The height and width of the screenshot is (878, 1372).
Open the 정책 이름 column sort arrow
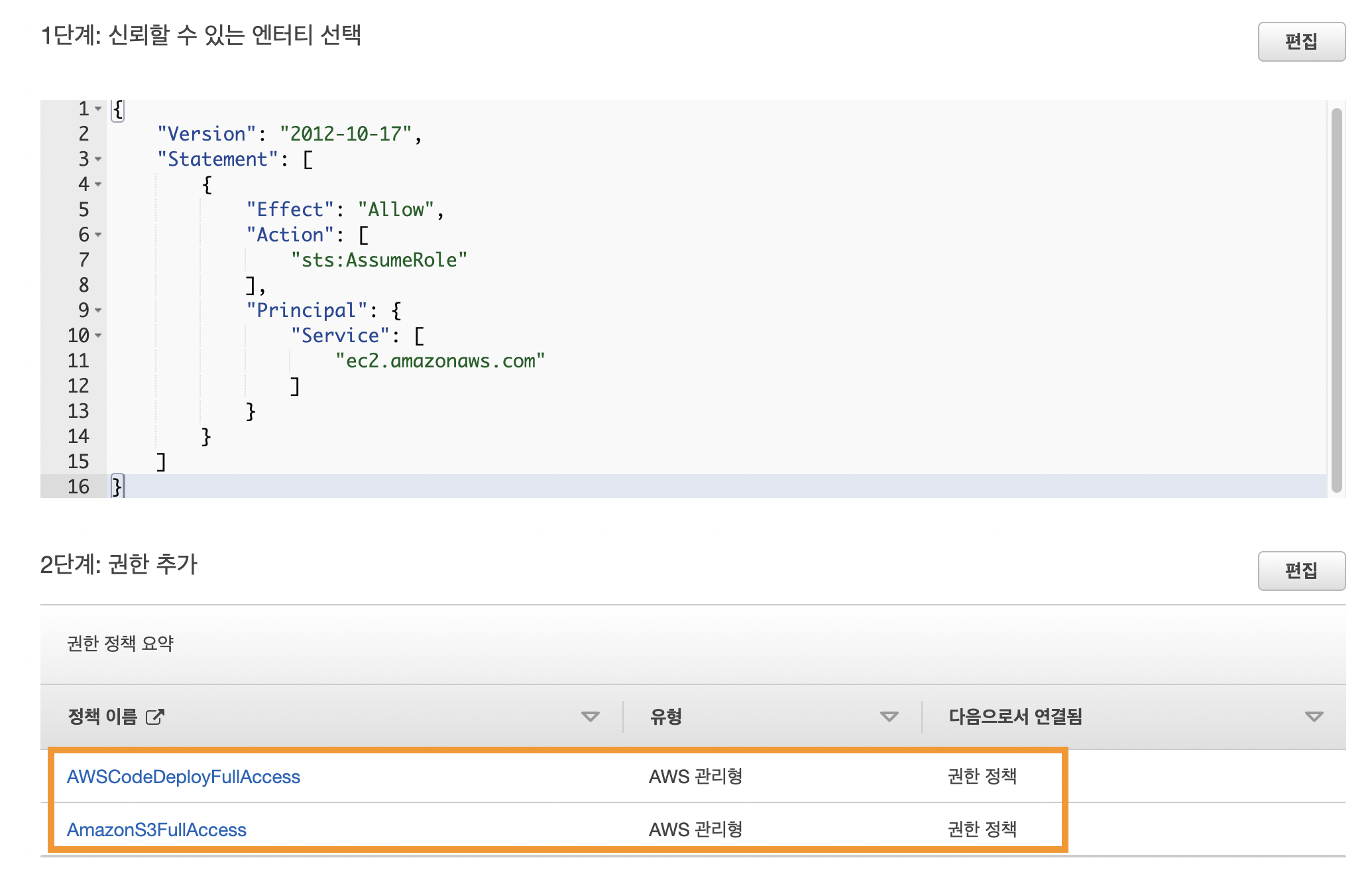590,717
